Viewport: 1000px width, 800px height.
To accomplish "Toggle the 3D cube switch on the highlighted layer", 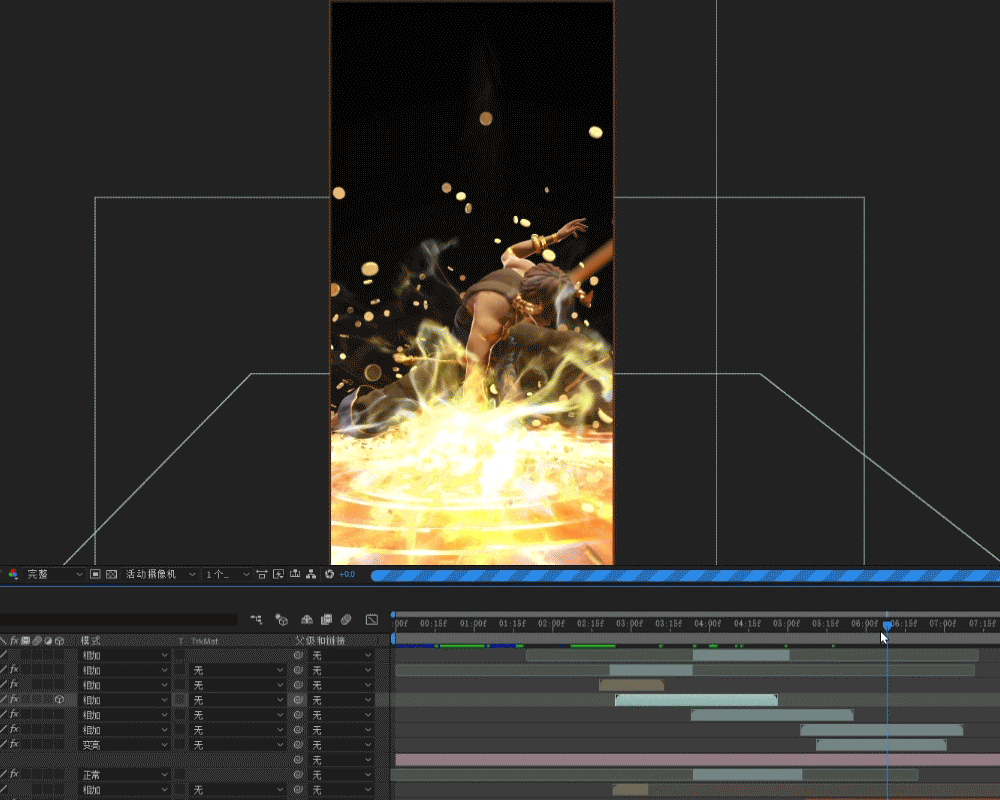I will [x=59, y=700].
